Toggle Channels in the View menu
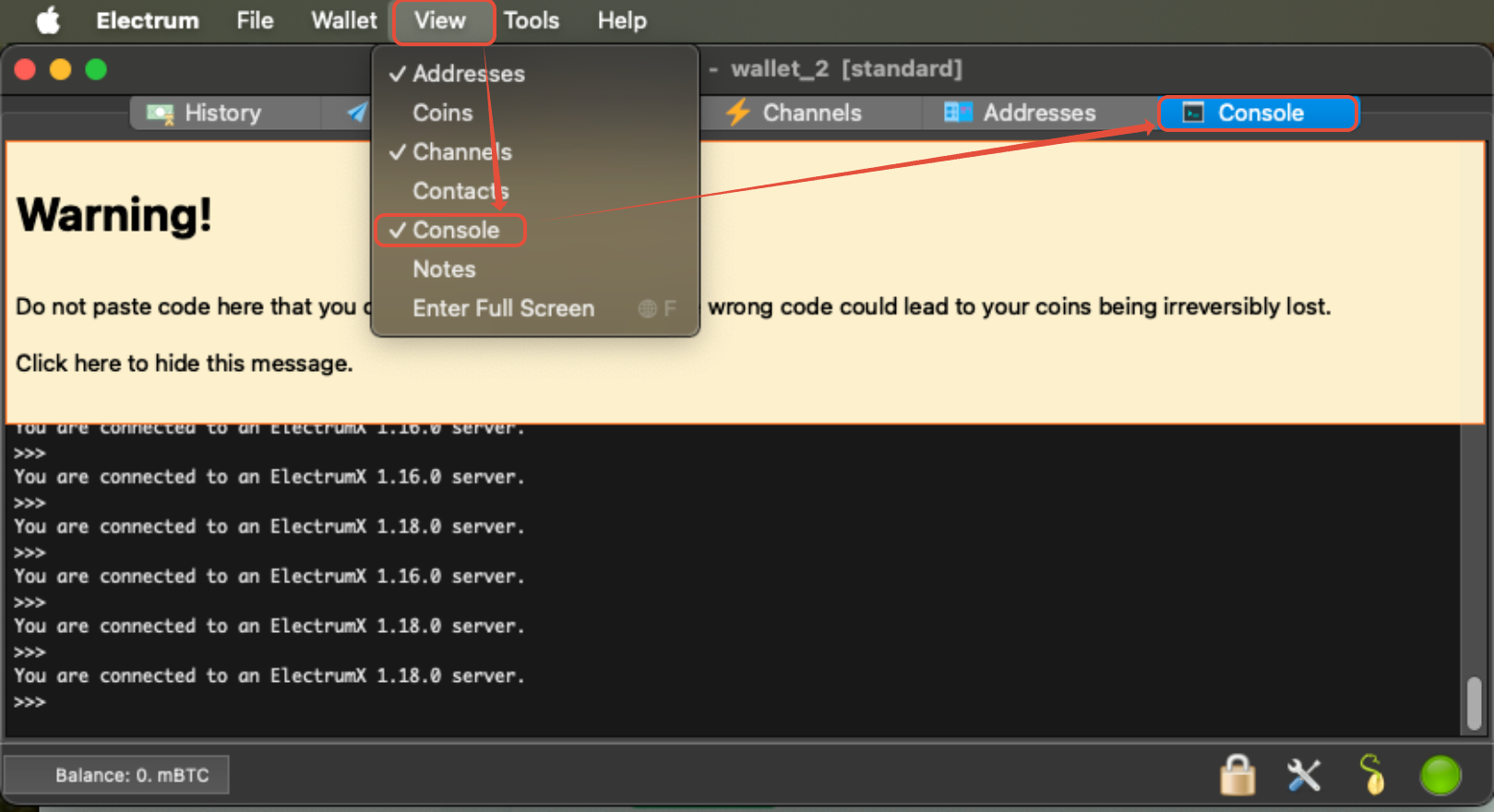Viewport: 1494px width, 812px height. (534, 152)
